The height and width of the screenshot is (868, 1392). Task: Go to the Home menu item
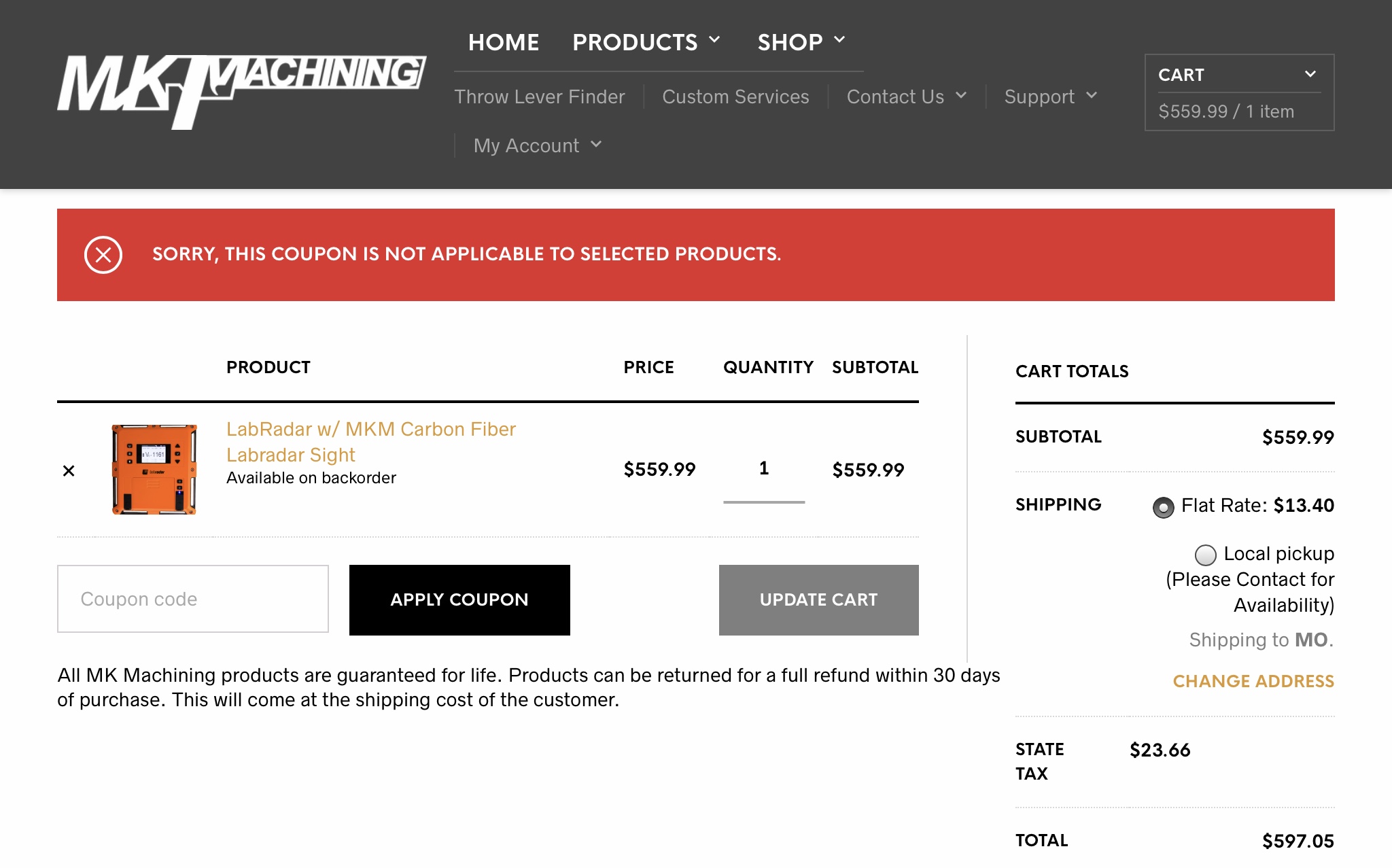click(504, 42)
